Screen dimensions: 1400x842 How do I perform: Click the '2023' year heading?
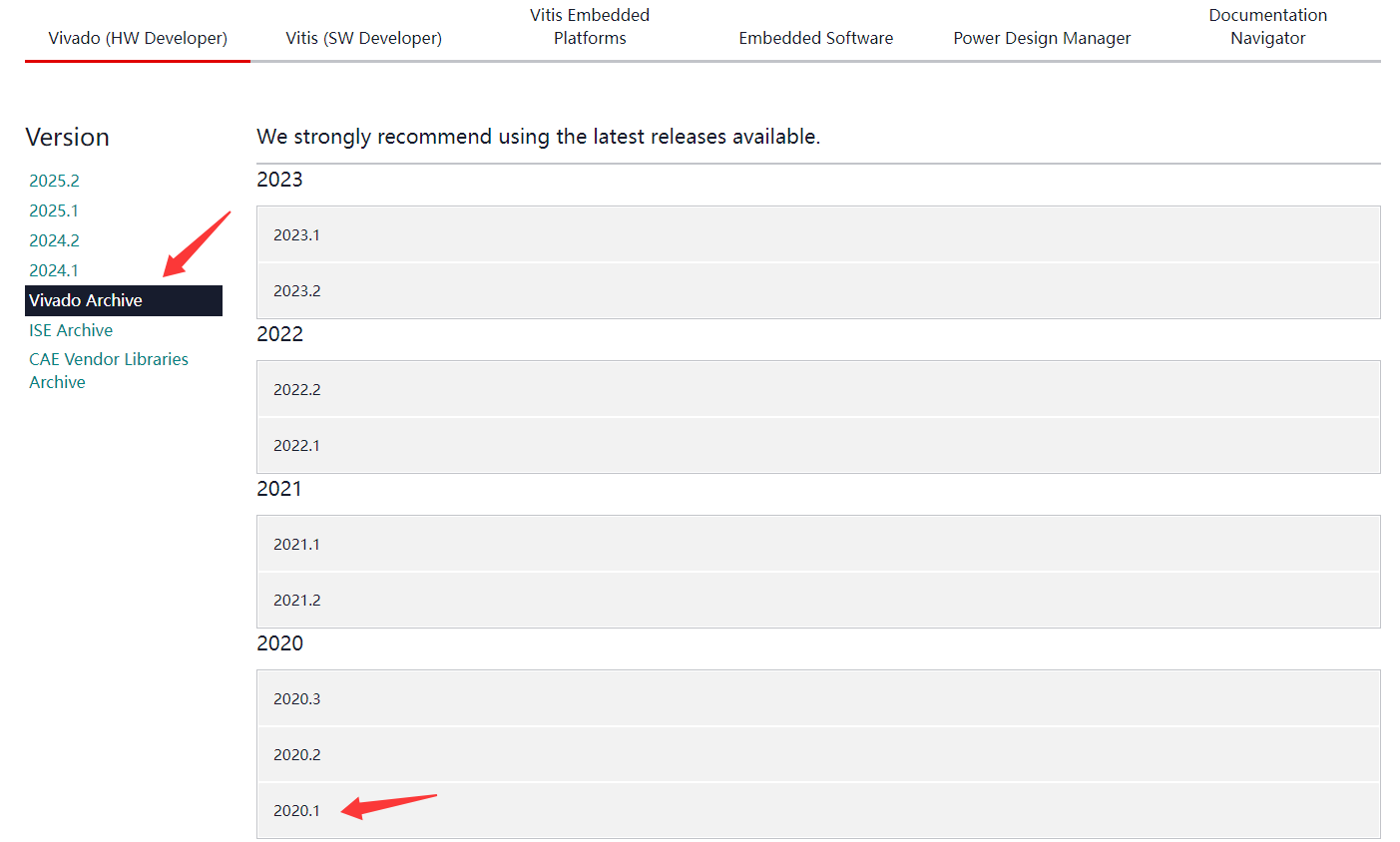point(279,180)
